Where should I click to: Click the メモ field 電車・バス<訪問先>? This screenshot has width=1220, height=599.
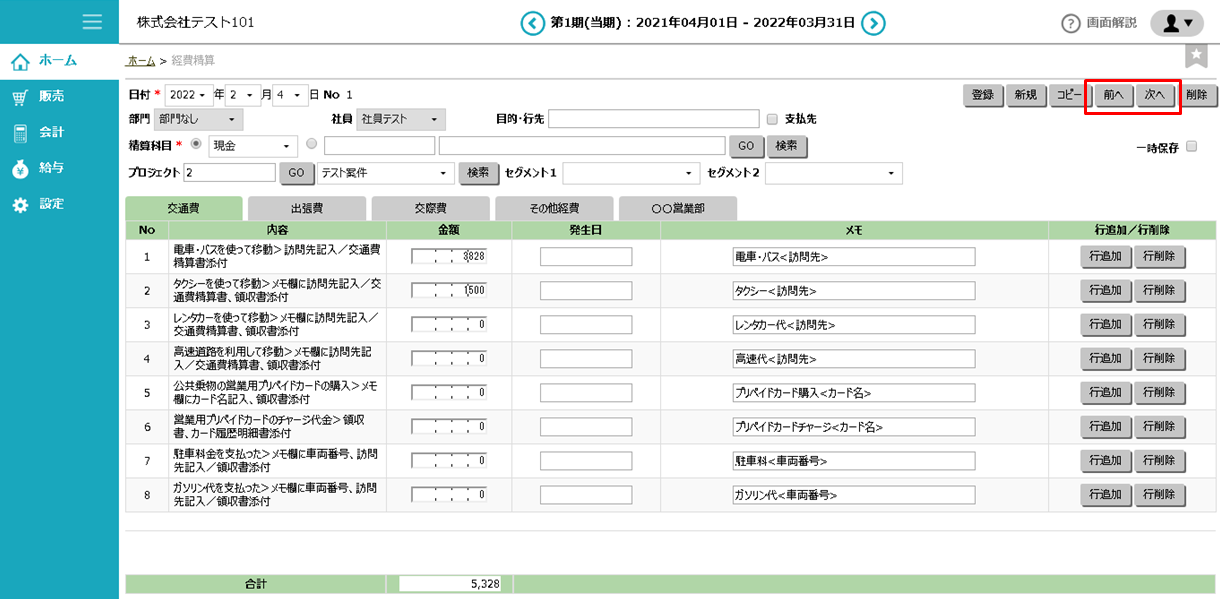(854, 257)
